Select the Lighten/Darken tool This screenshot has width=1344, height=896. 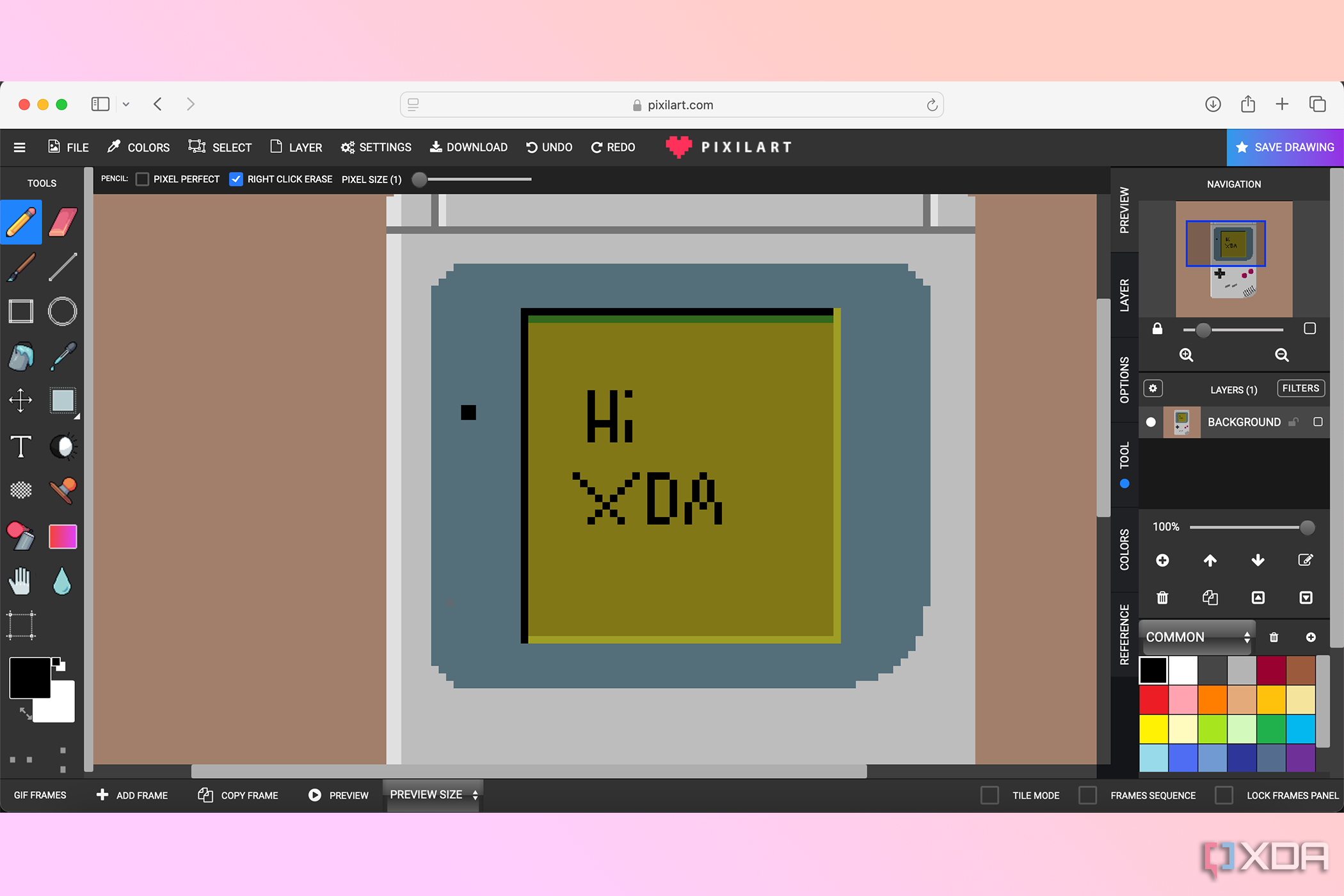point(63,446)
